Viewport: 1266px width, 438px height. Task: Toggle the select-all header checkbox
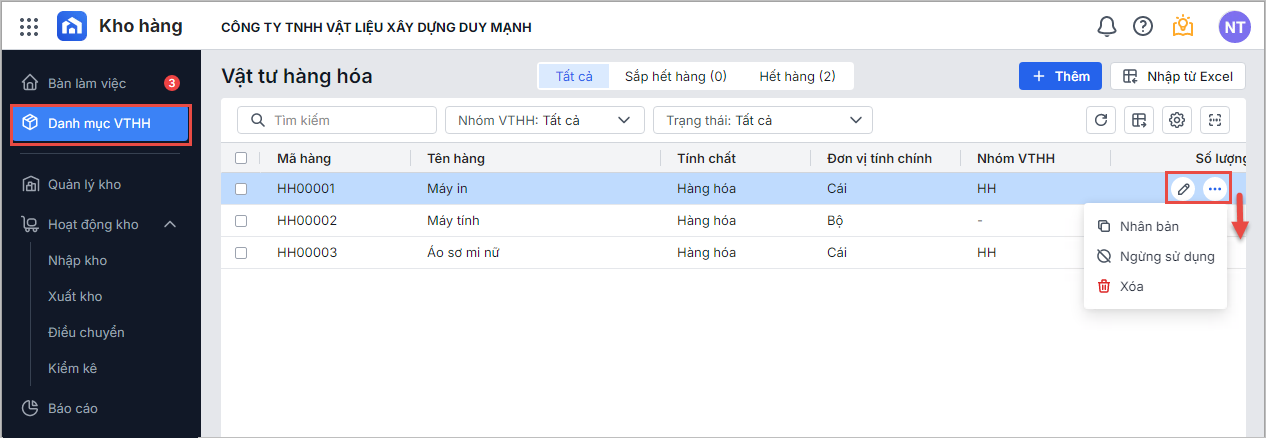click(x=241, y=158)
